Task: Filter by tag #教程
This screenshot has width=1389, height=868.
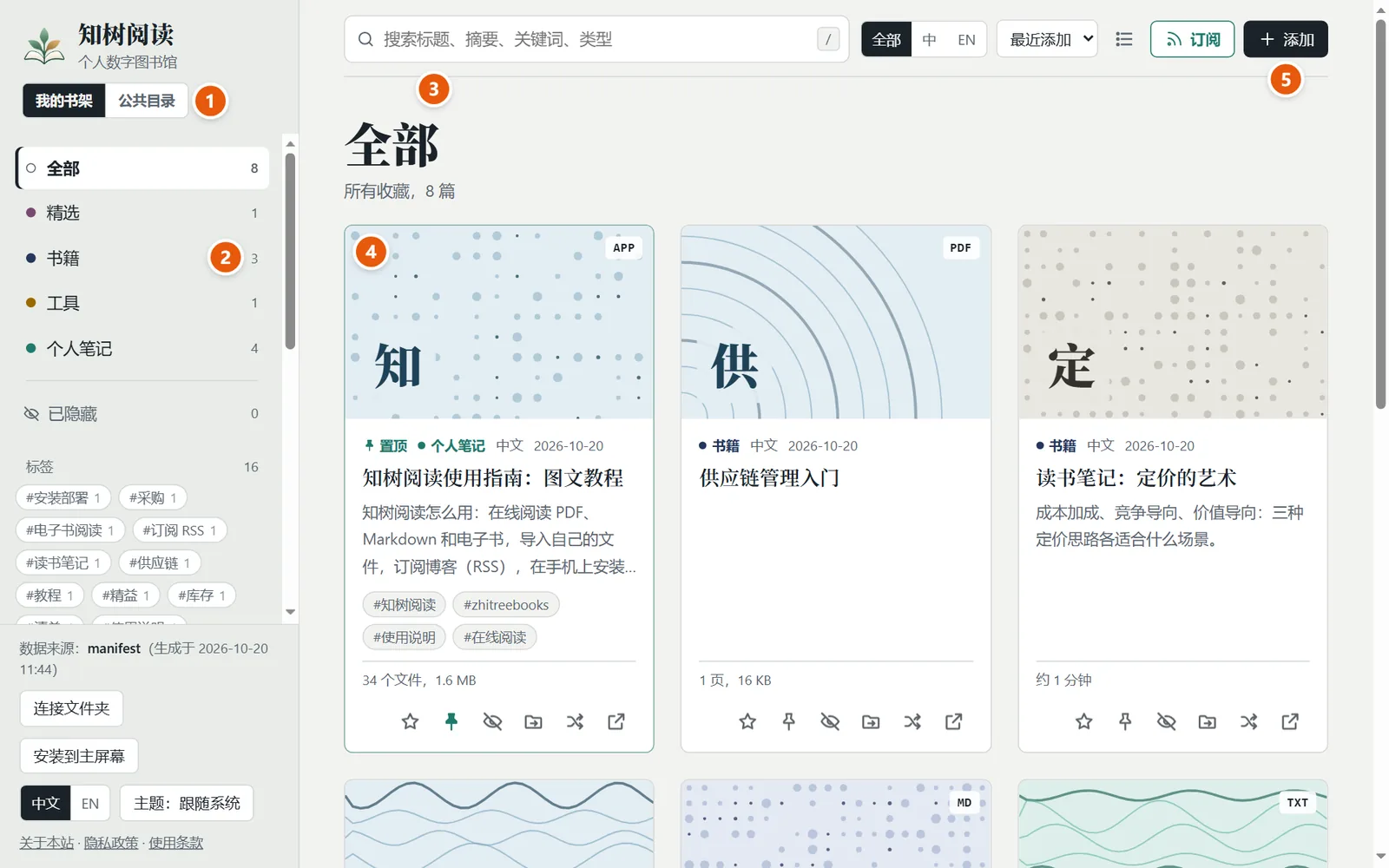Action: pos(49,595)
